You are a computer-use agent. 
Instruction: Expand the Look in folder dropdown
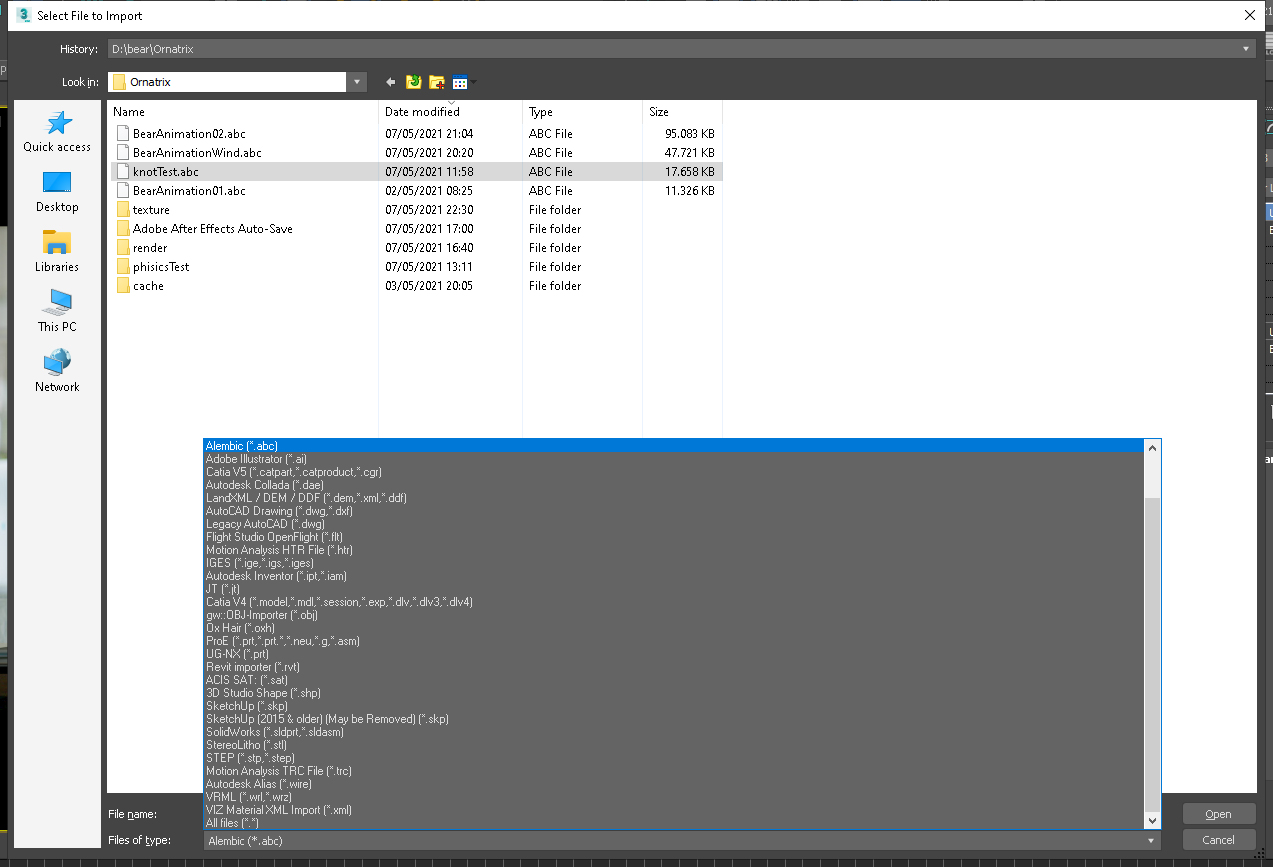[x=357, y=82]
